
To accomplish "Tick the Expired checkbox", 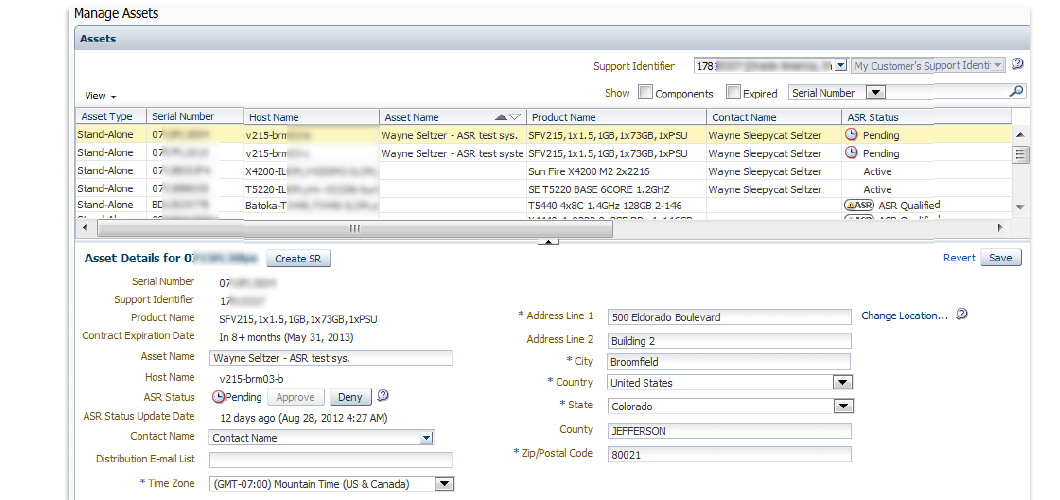I will [733, 93].
